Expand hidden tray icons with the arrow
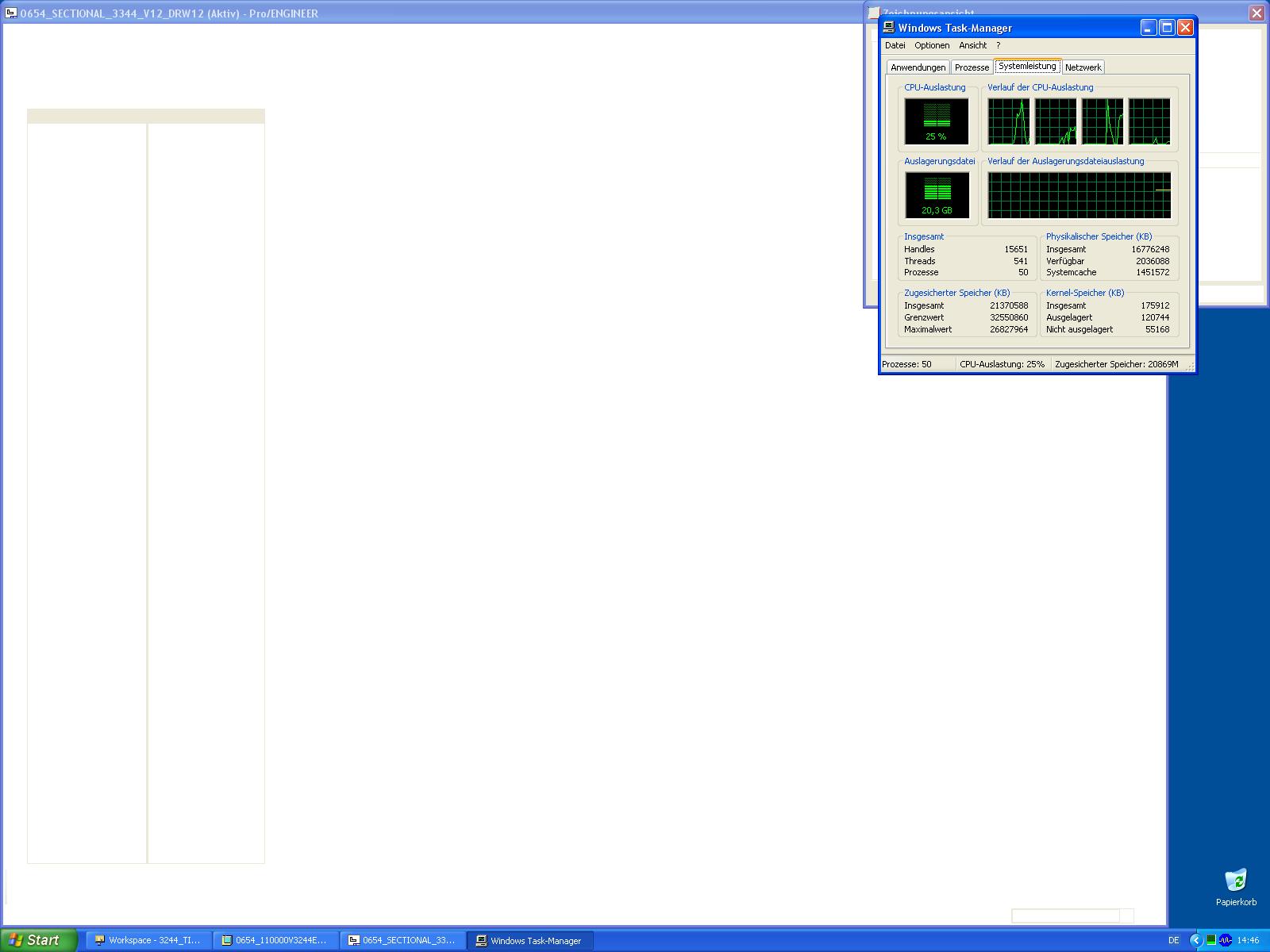The width and height of the screenshot is (1270, 952). 1195,940
